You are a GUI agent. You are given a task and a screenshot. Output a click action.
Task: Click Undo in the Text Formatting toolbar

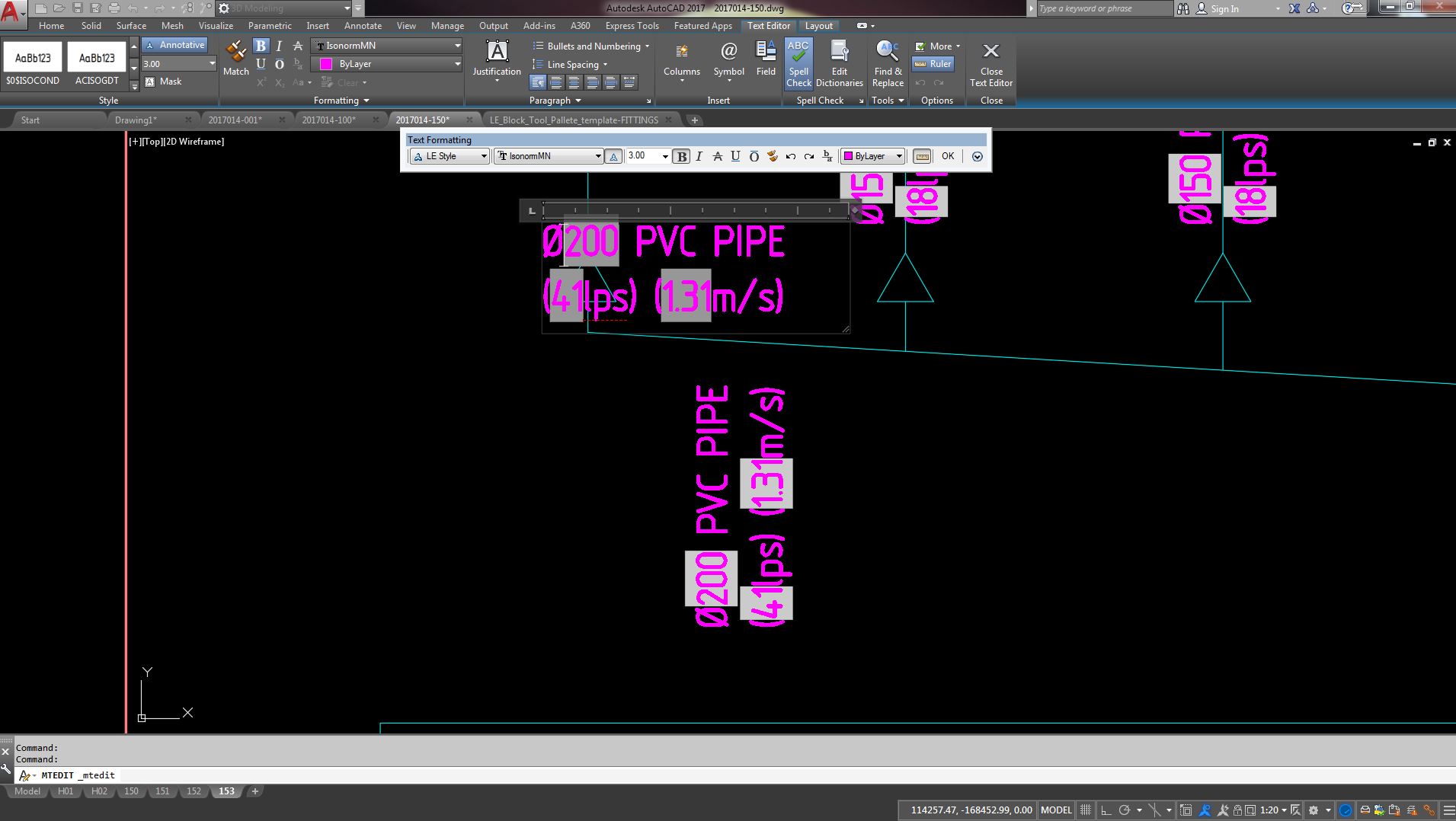point(790,156)
